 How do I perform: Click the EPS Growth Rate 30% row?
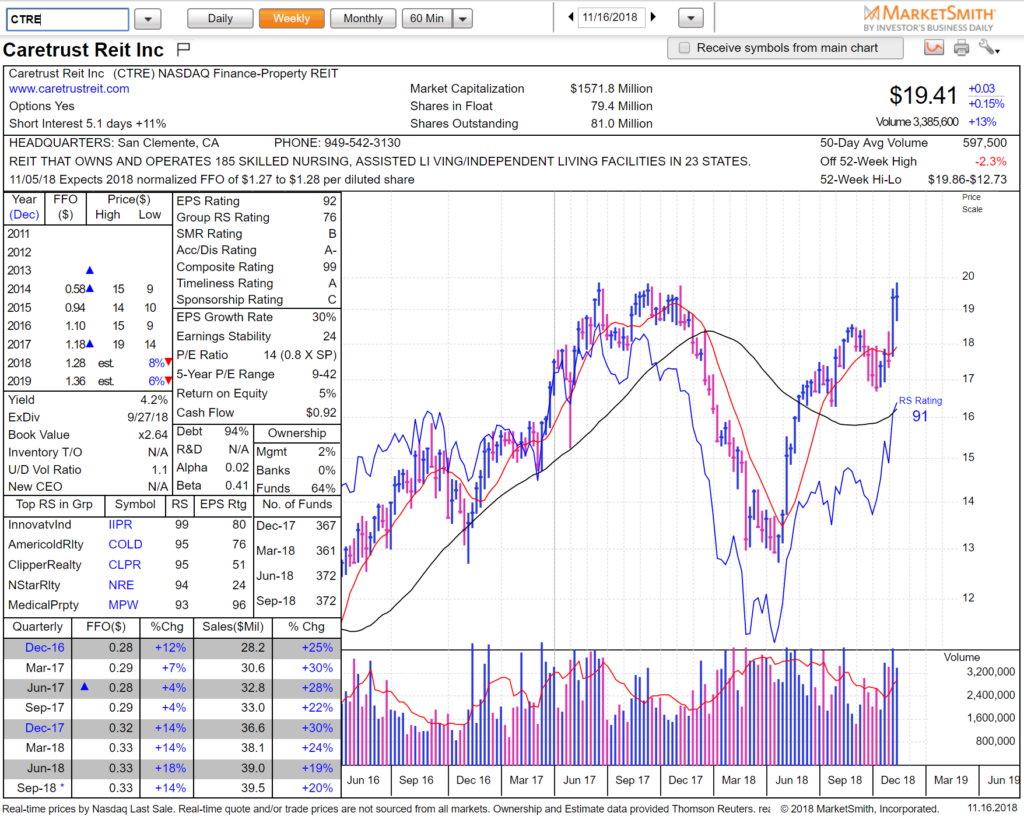[257, 317]
